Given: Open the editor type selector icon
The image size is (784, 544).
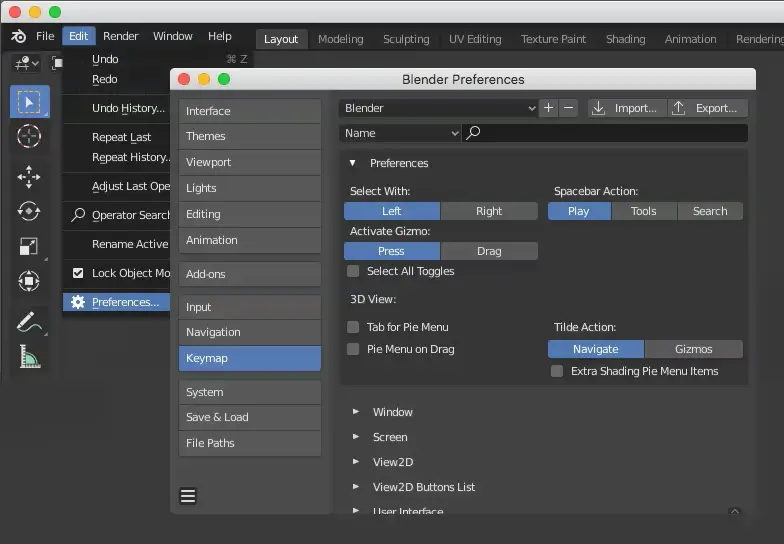Looking at the screenshot, I should point(26,64).
